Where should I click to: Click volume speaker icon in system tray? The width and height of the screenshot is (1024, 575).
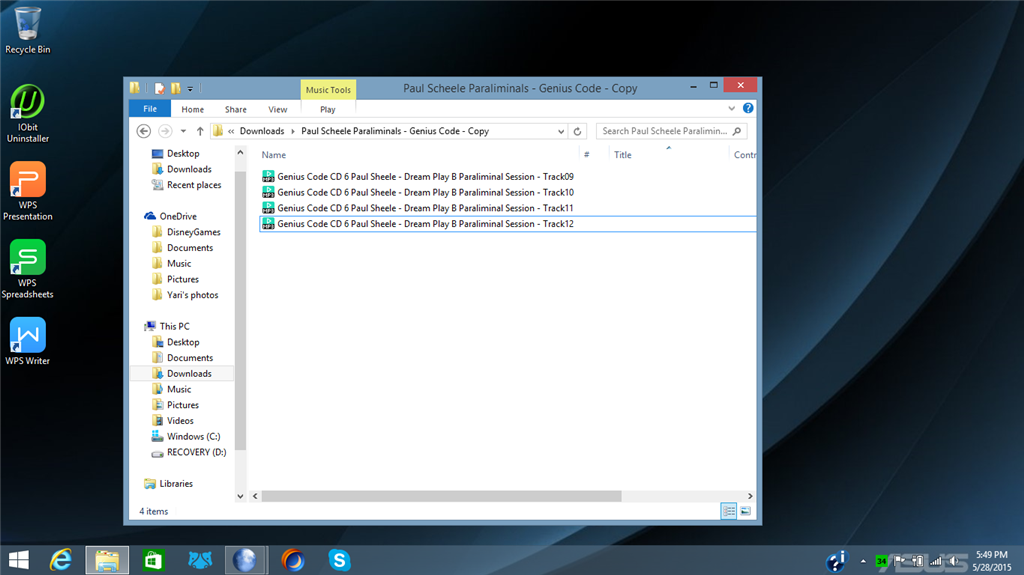[x=954, y=561]
